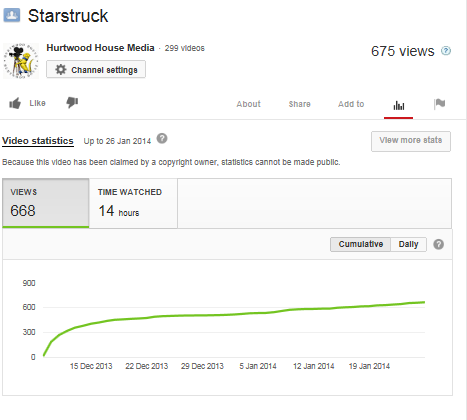The height and width of the screenshot is (420, 467).
Task: Click the report flag icon
Action: pos(440,104)
